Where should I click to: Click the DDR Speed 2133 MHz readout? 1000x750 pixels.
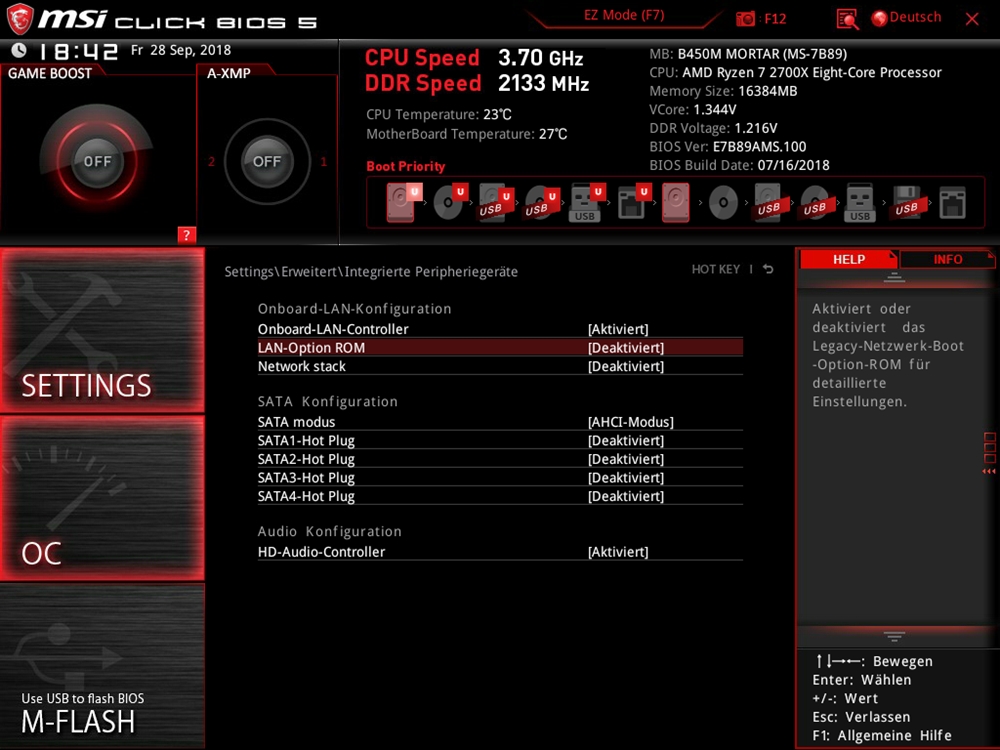point(477,84)
